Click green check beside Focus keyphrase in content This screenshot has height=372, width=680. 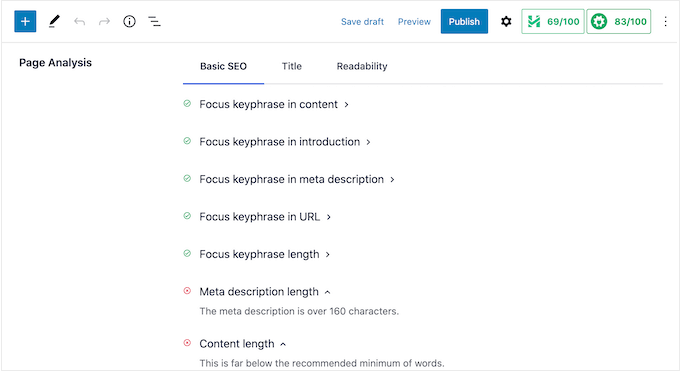coord(187,104)
